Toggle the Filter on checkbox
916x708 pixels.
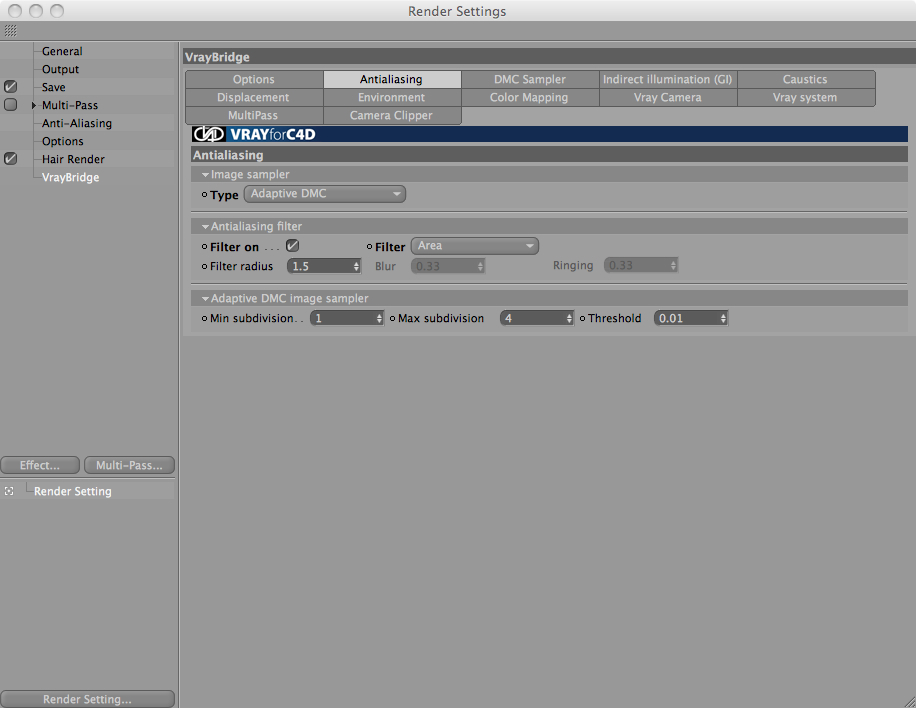click(293, 246)
